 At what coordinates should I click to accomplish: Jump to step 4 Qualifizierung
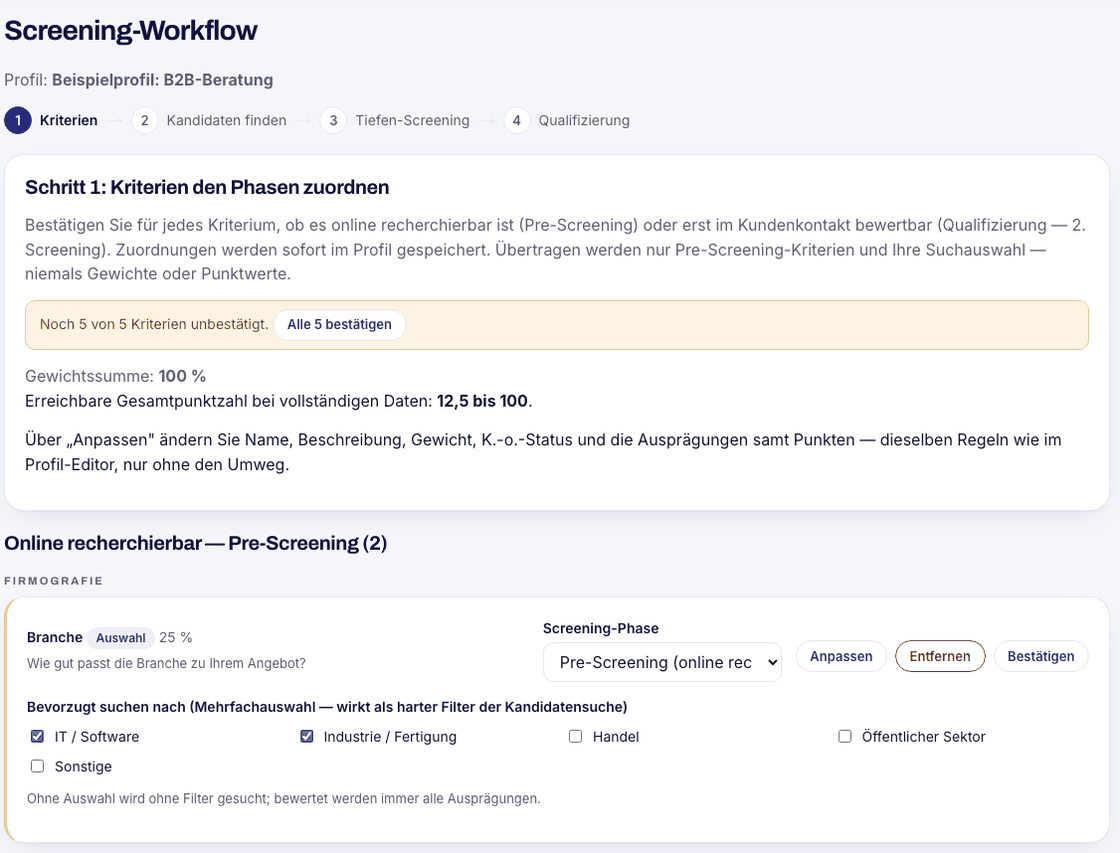567,120
